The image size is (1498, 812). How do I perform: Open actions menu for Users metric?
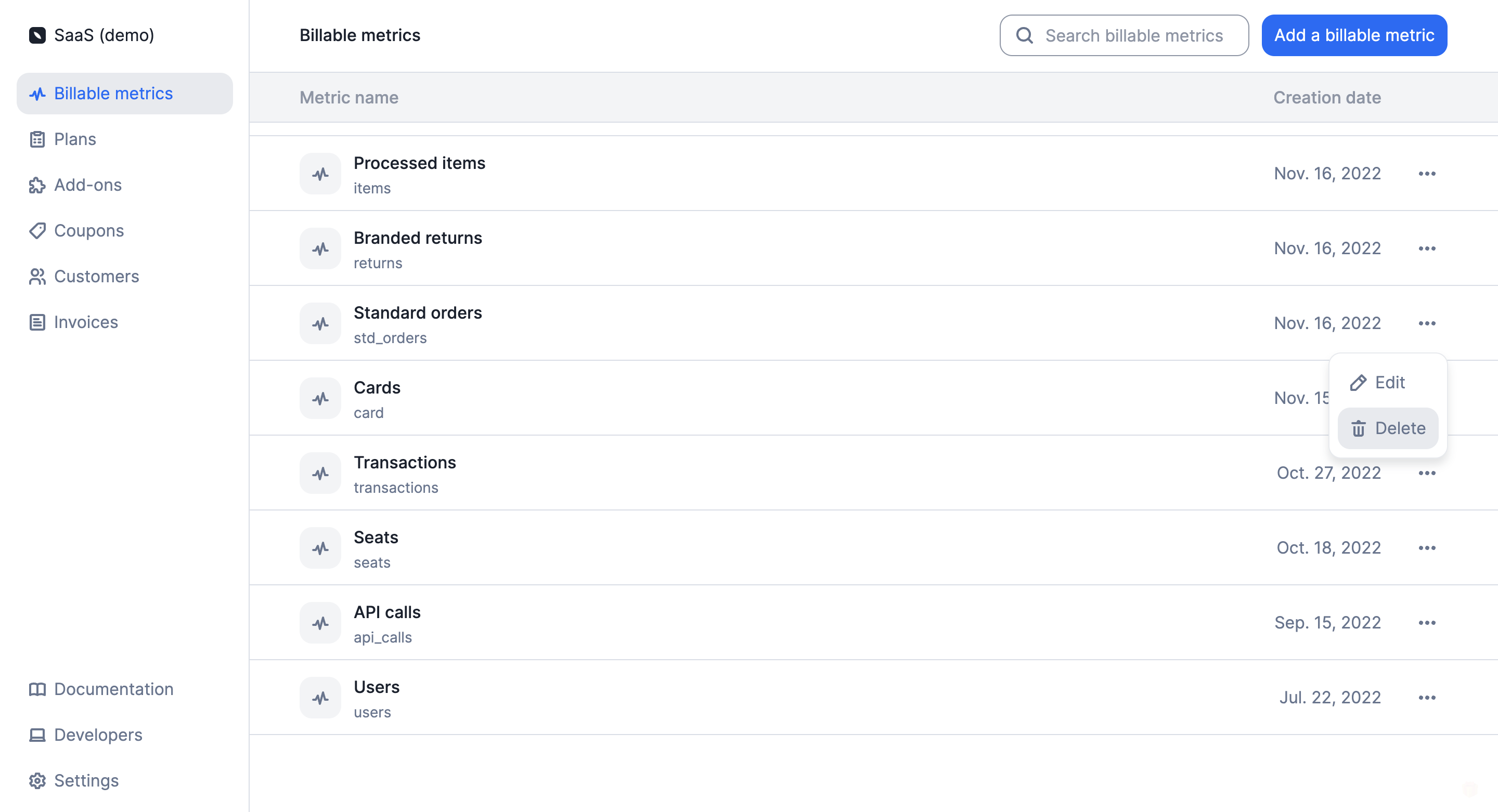point(1427,698)
